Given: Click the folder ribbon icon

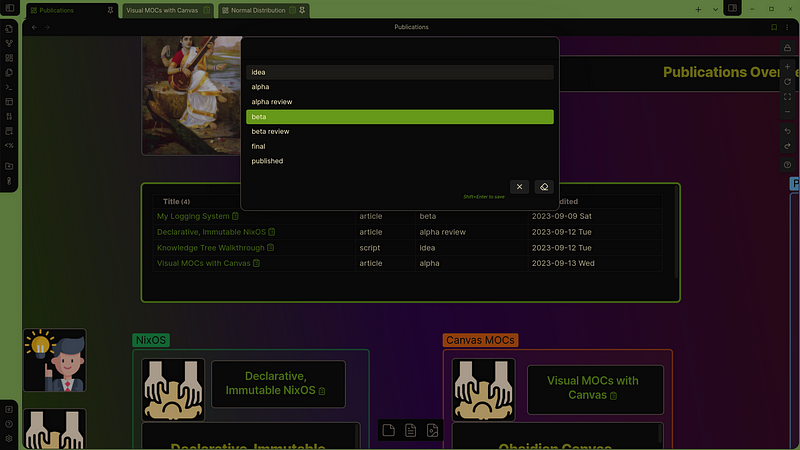Looking at the screenshot, I should 9,166.
